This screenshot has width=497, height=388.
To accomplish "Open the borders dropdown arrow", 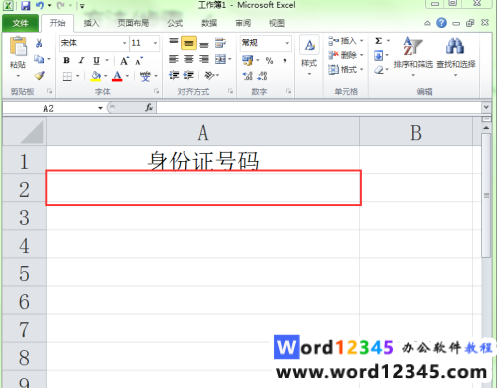I will (78, 76).
